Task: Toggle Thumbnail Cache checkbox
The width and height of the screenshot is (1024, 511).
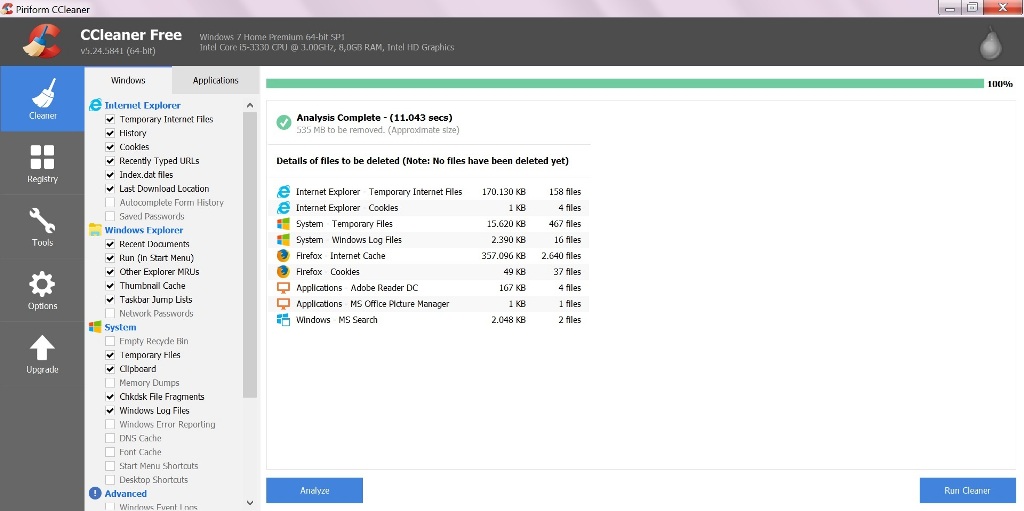Action: [110, 286]
